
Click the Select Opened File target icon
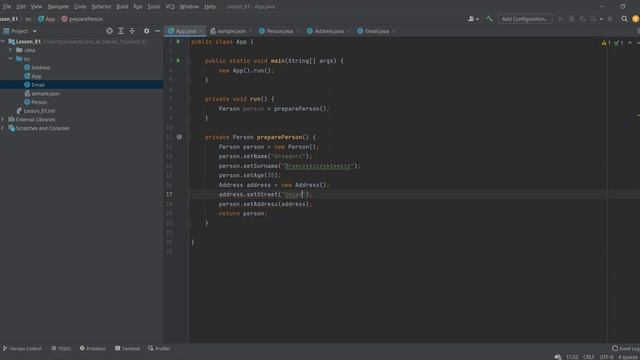(x=109, y=31)
